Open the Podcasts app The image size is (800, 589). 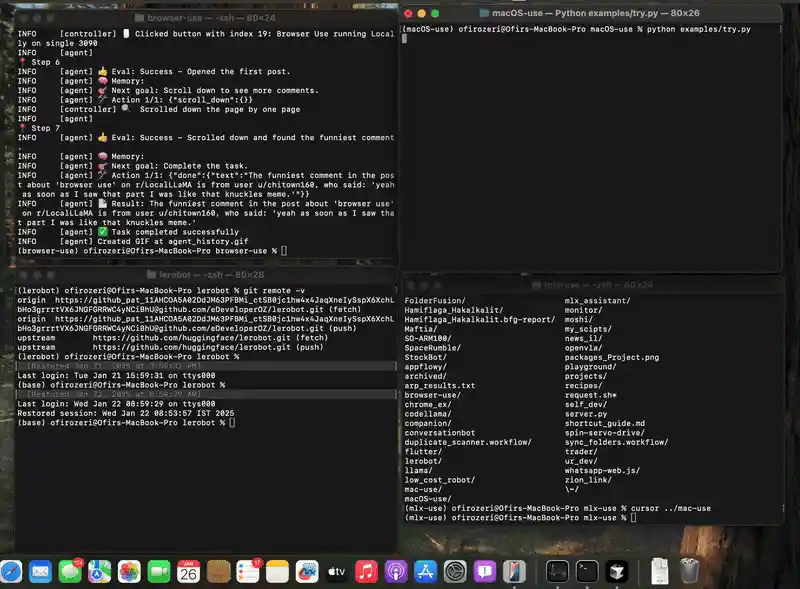(393, 572)
